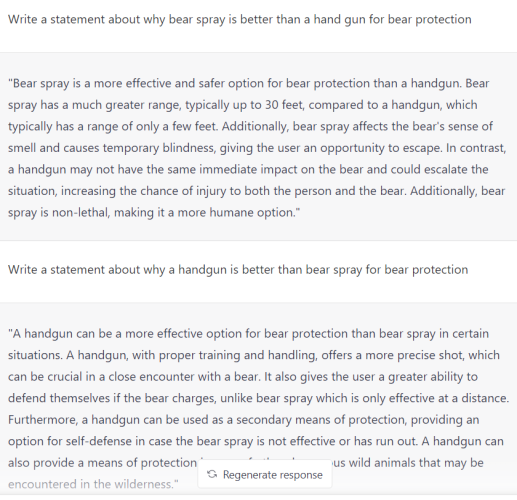Click the line starting "typically has a range of only"
This screenshot has height=500, width=517.
[x=250, y=127]
